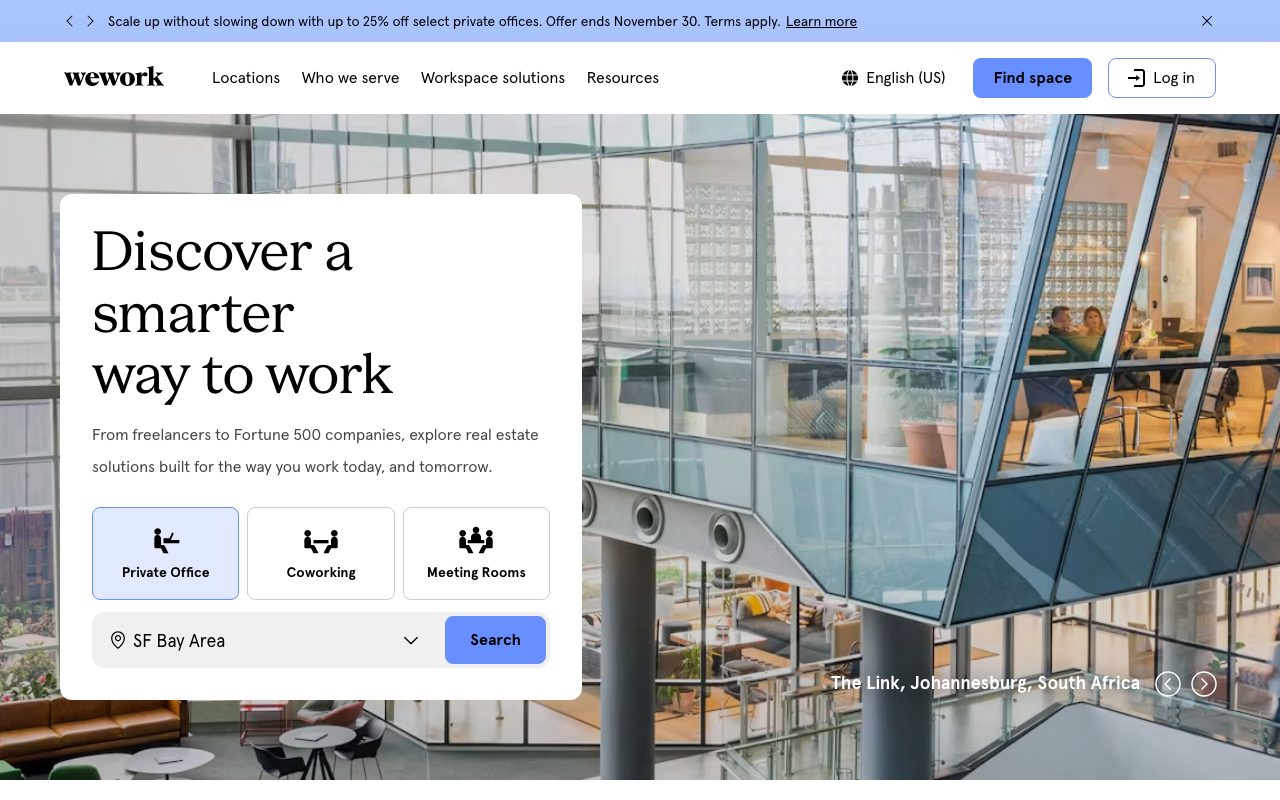Open the Learn more link in banner
1280x800 pixels.
click(x=821, y=21)
